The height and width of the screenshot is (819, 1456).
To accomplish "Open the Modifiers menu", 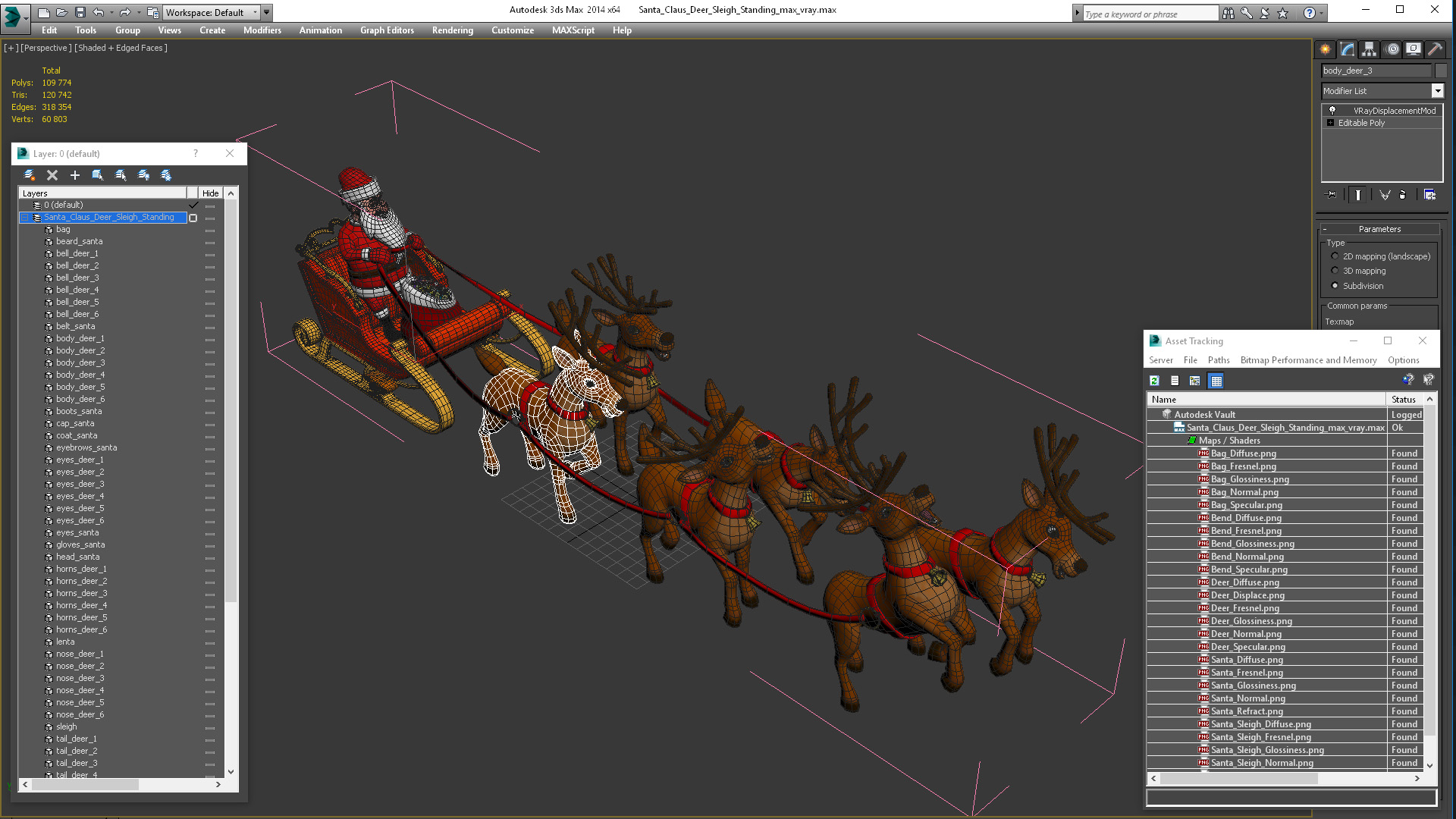I will pos(262,30).
